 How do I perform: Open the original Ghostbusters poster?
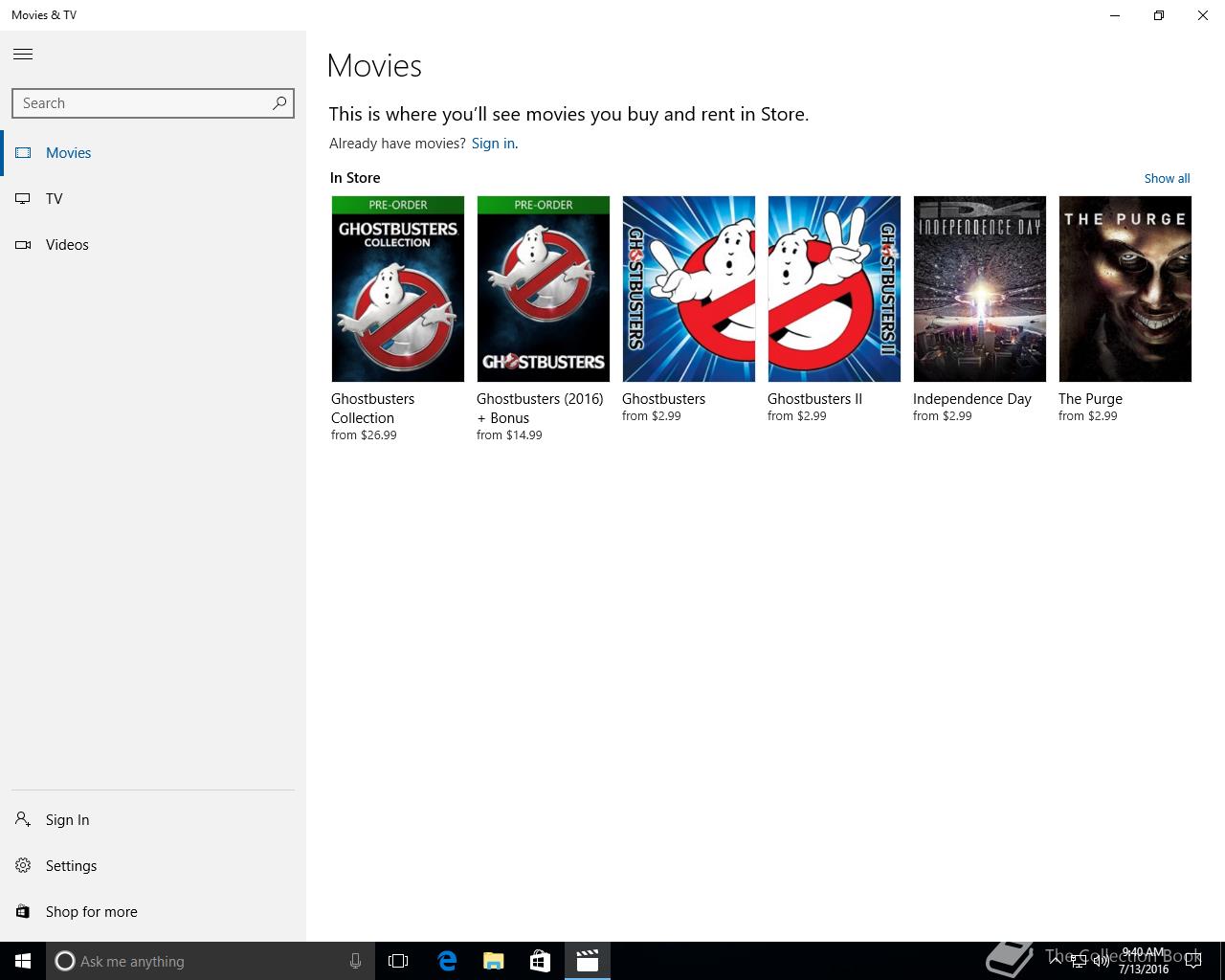click(x=689, y=289)
